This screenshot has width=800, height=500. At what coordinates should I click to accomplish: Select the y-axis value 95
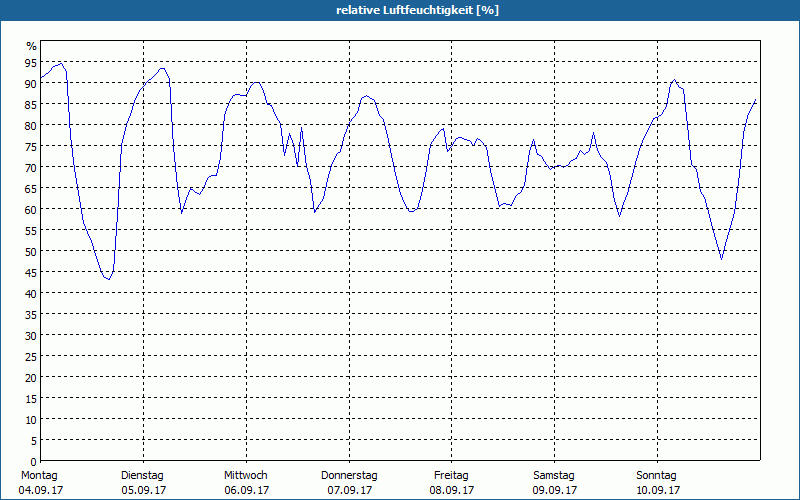[31, 63]
